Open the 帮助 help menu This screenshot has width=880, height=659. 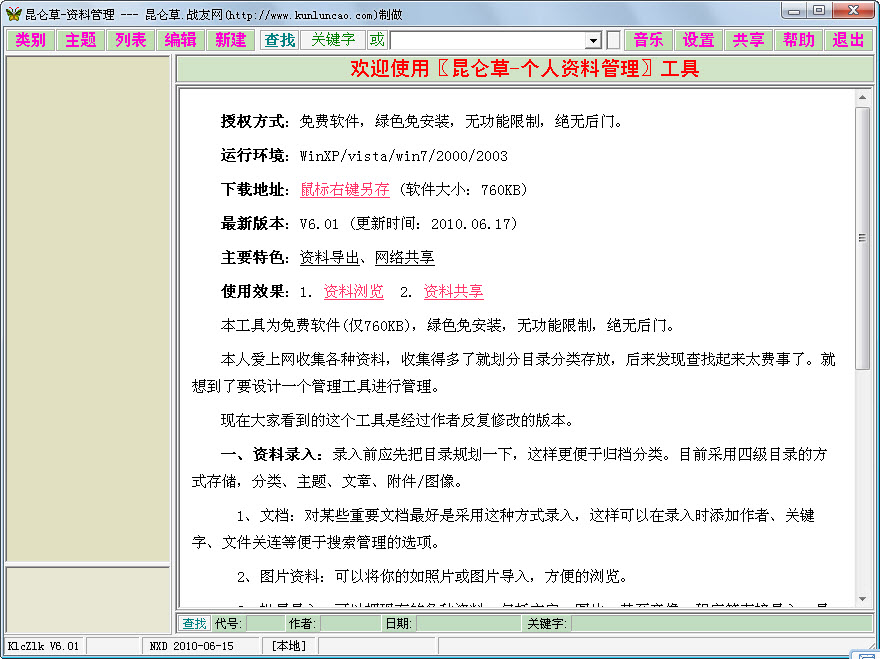799,40
